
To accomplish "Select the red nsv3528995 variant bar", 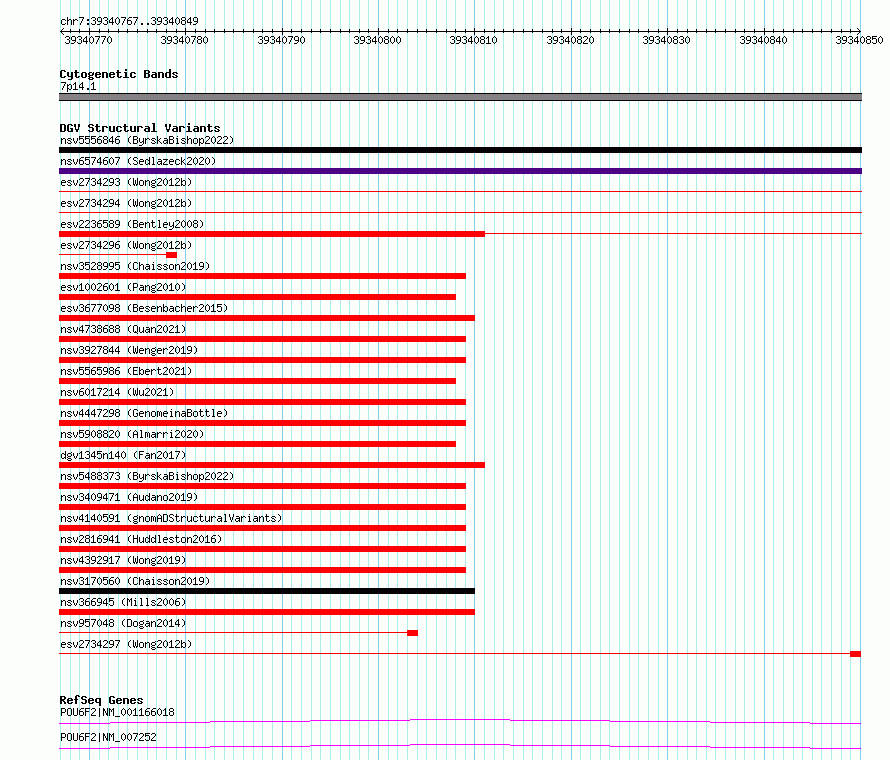I will point(262,276).
